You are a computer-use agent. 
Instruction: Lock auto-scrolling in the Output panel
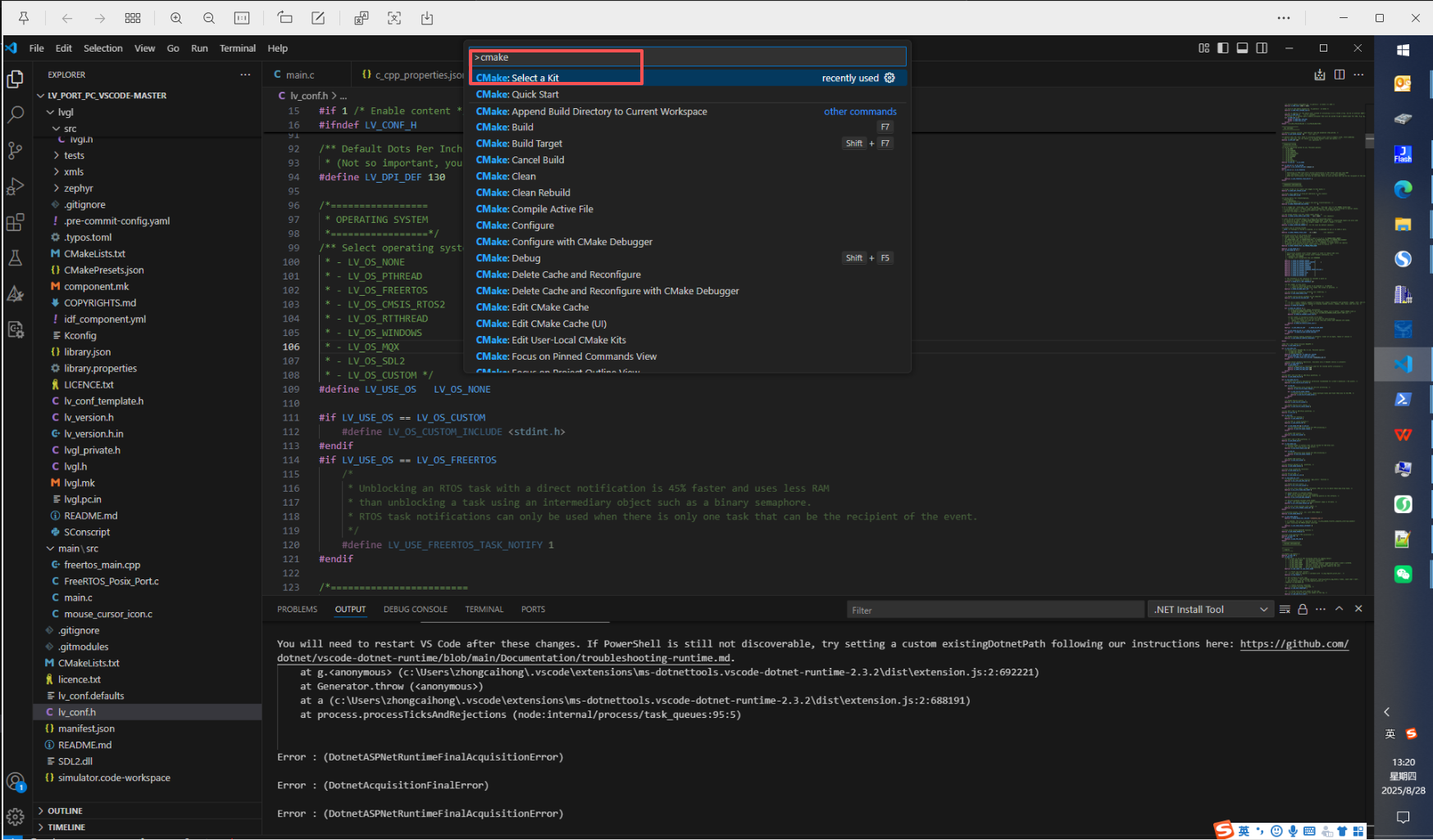[1303, 609]
